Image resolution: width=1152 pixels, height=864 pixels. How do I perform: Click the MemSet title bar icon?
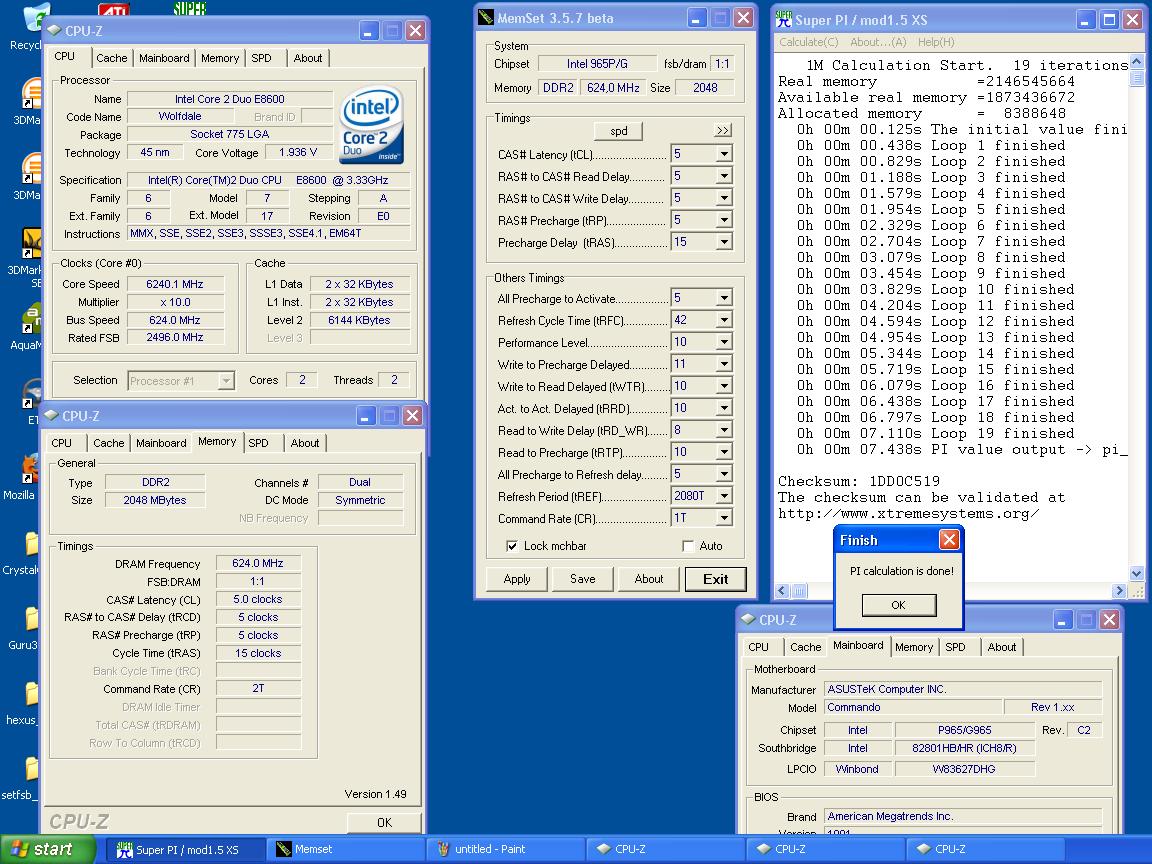(x=485, y=18)
